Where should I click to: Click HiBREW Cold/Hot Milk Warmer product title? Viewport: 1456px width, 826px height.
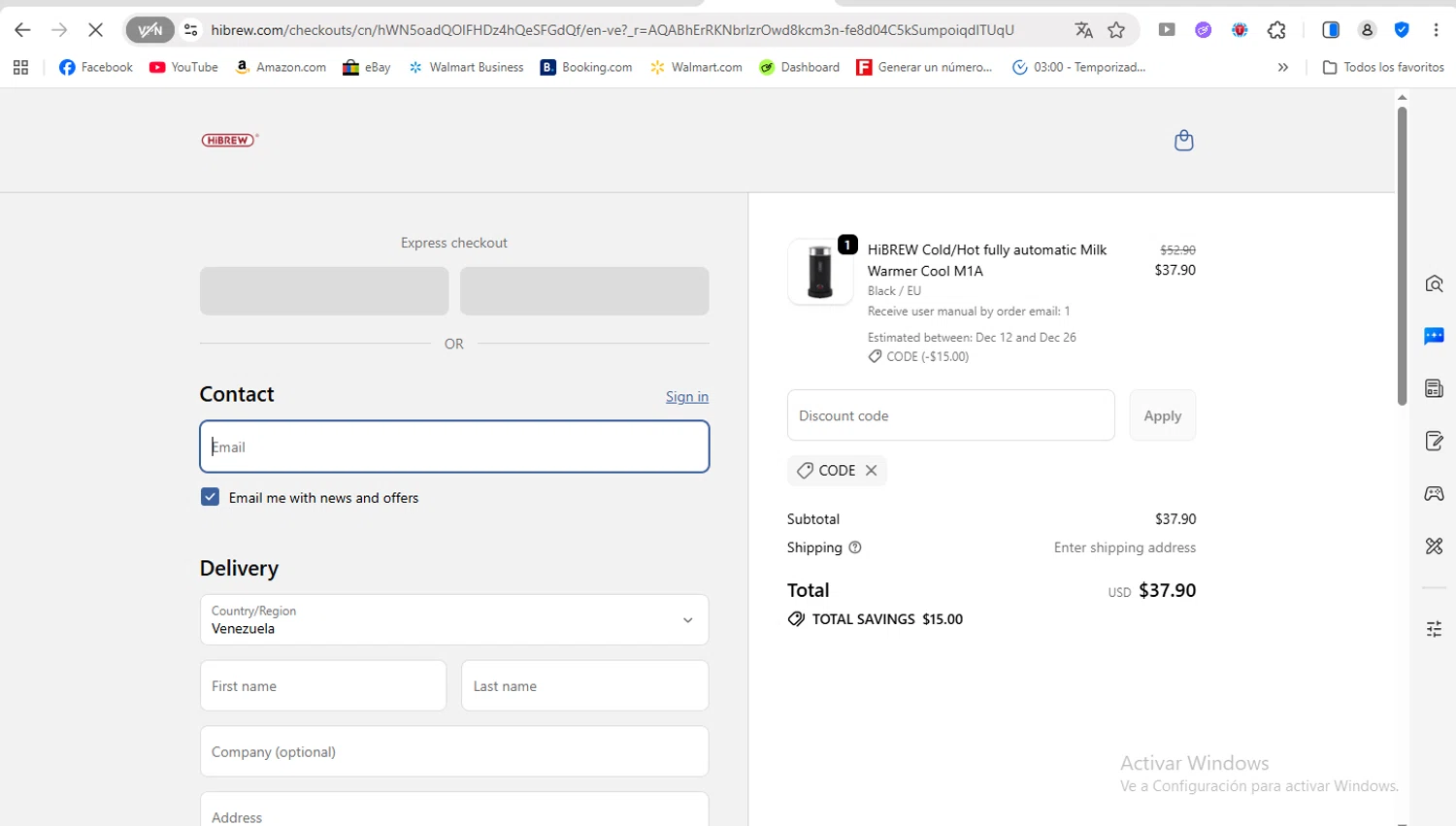[987, 260]
